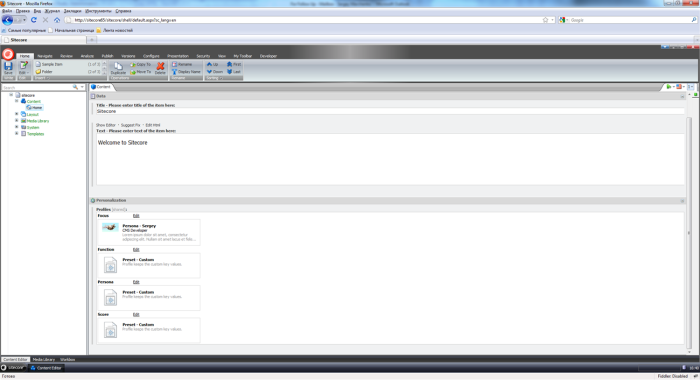The height and width of the screenshot is (380, 700).
Task: Click into the Title input field
Action: coord(390,111)
